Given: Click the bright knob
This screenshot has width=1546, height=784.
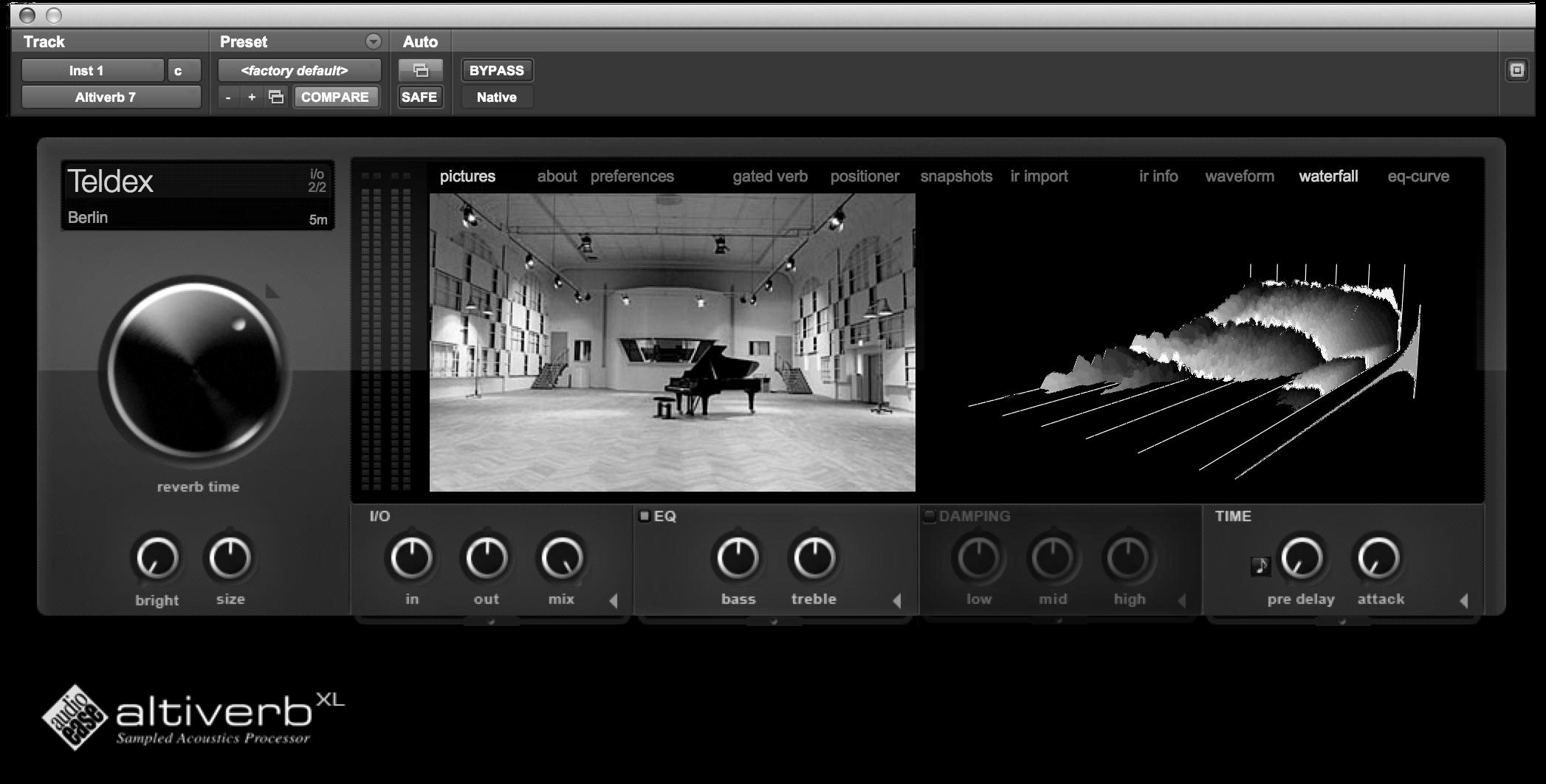Looking at the screenshot, I should [x=157, y=558].
